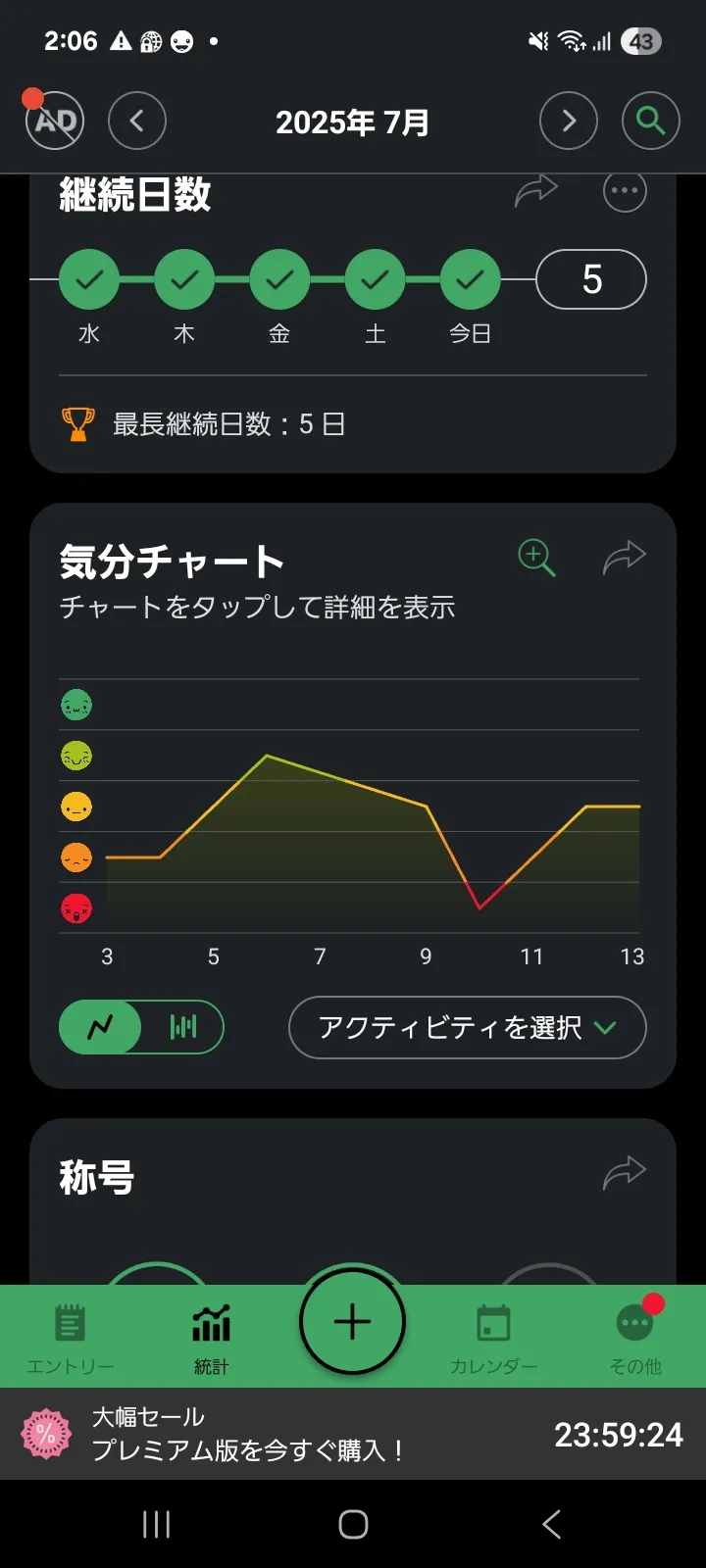Open the アクティビティを選択 dropdown
The width and height of the screenshot is (706, 1568).
coord(467,1027)
